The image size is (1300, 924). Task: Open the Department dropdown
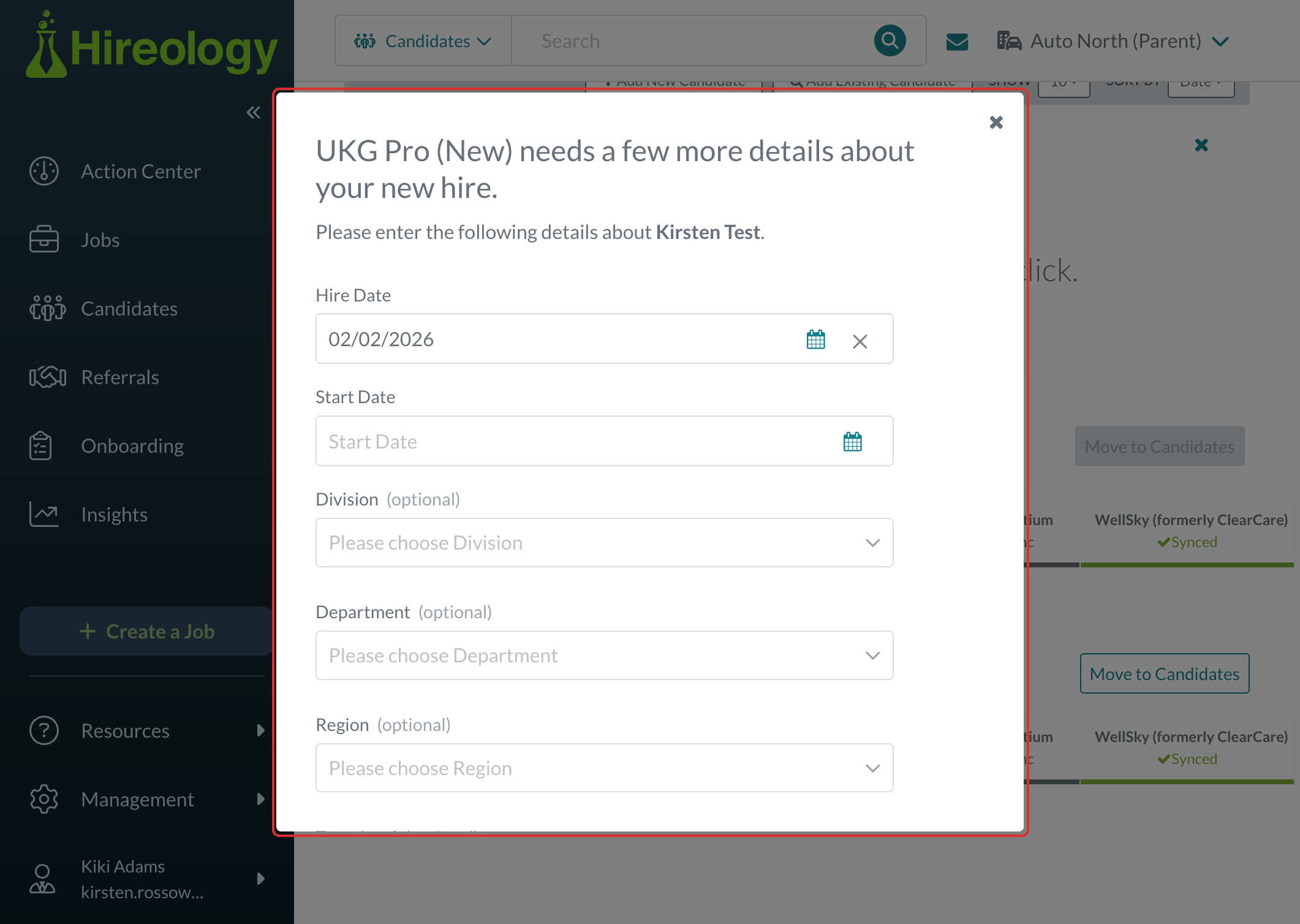604,656
